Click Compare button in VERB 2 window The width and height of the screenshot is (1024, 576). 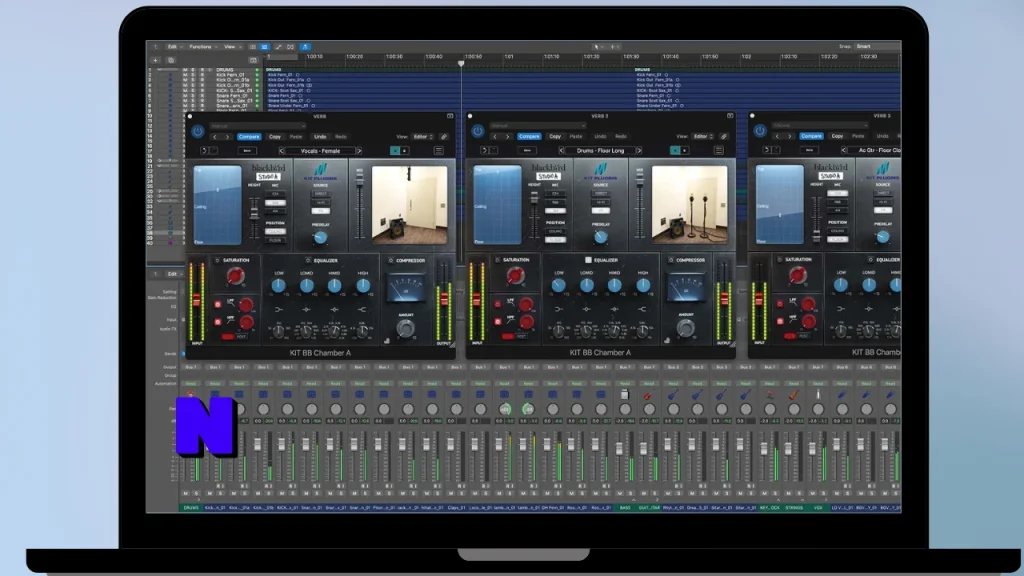click(x=529, y=136)
